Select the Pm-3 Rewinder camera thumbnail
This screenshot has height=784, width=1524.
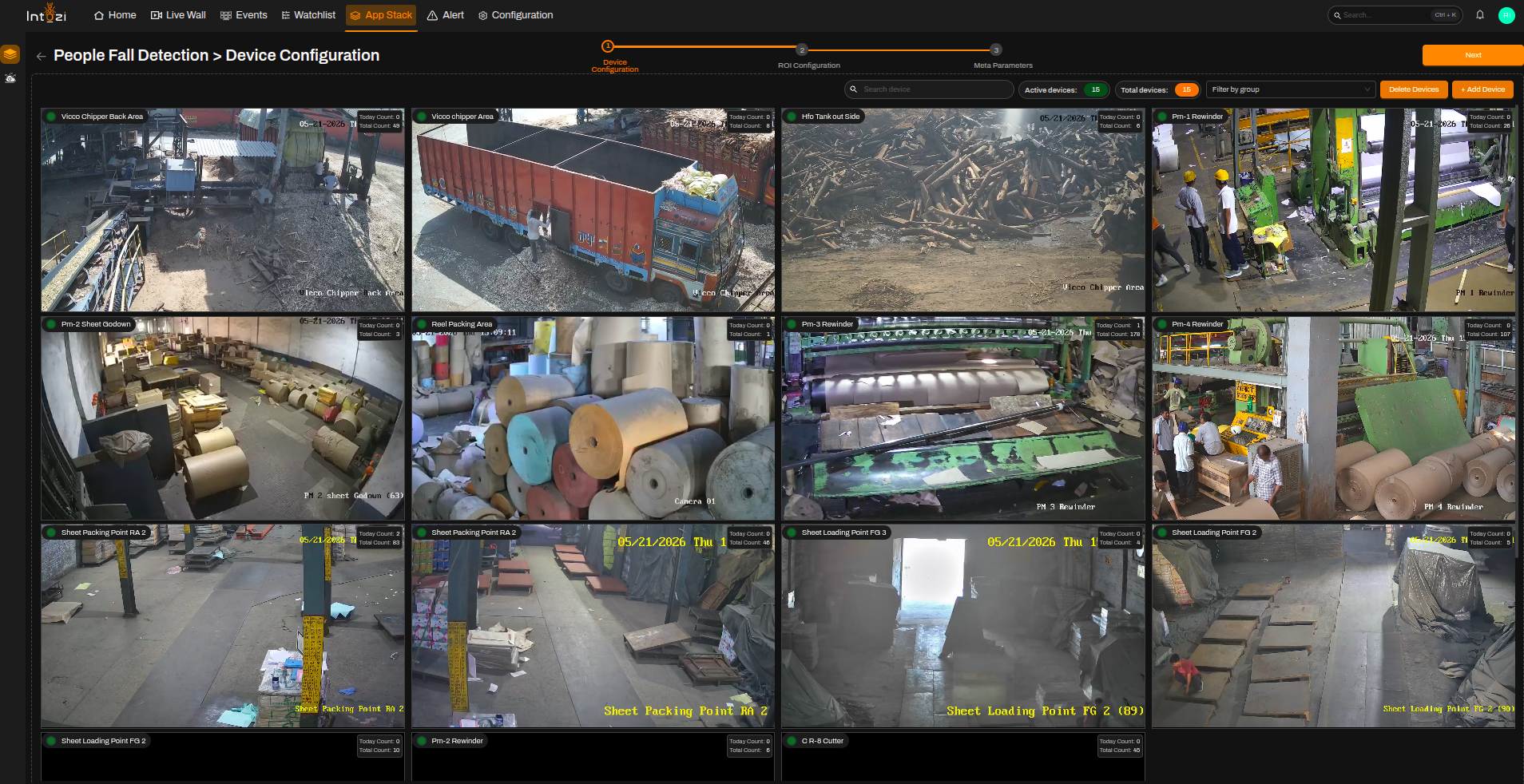pyautogui.click(x=963, y=418)
